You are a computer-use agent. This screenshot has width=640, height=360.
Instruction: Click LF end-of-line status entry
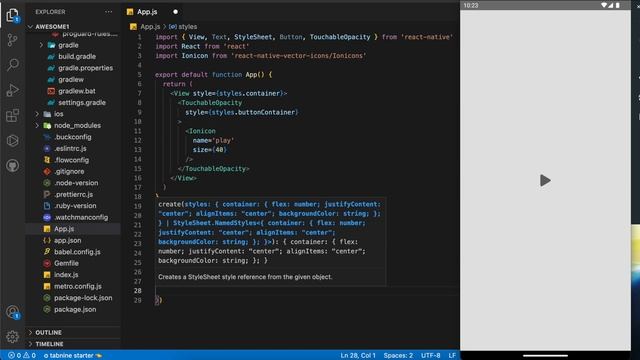click(x=452, y=355)
